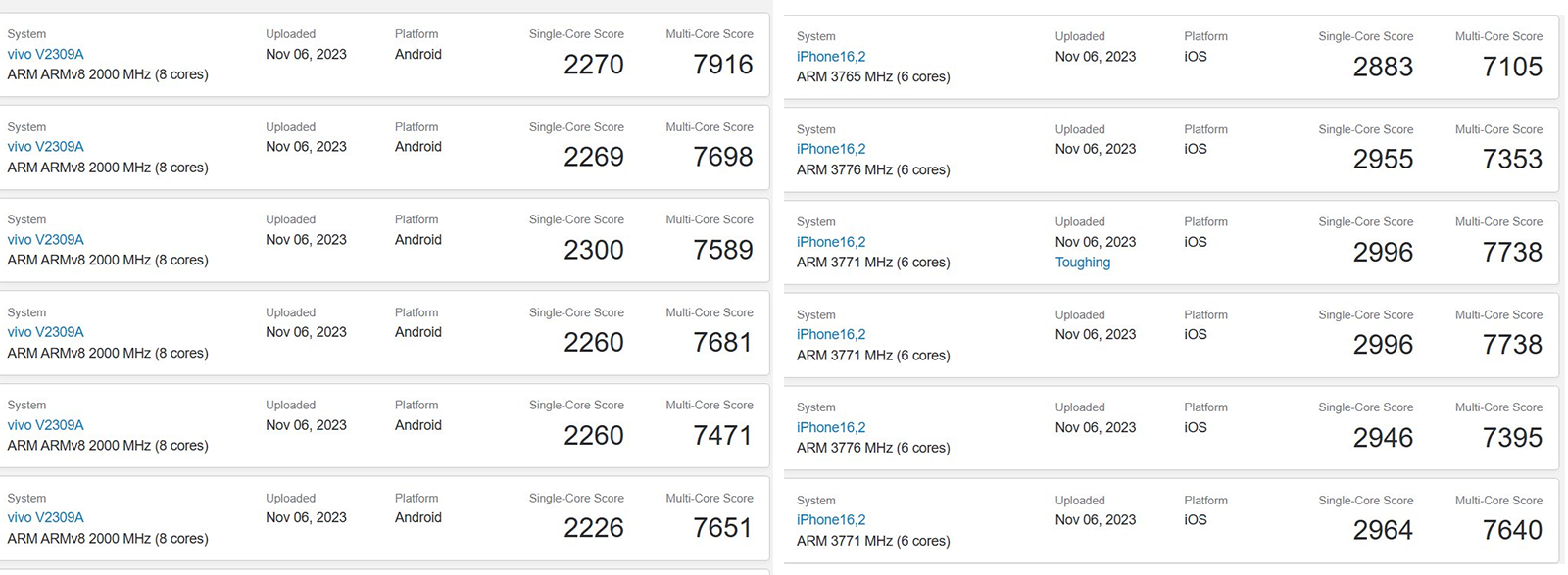The height and width of the screenshot is (575, 1568).
Task: Open vivo V2309A entry scoring 2269 single-core
Action: click(x=45, y=147)
